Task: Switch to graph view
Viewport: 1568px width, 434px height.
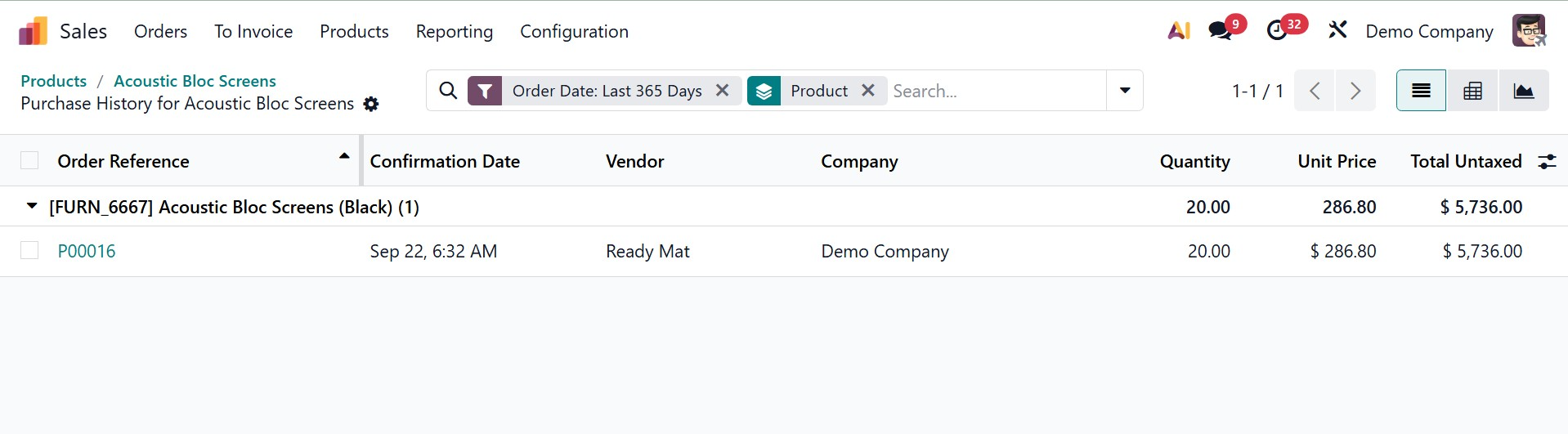Action: tap(1523, 91)
